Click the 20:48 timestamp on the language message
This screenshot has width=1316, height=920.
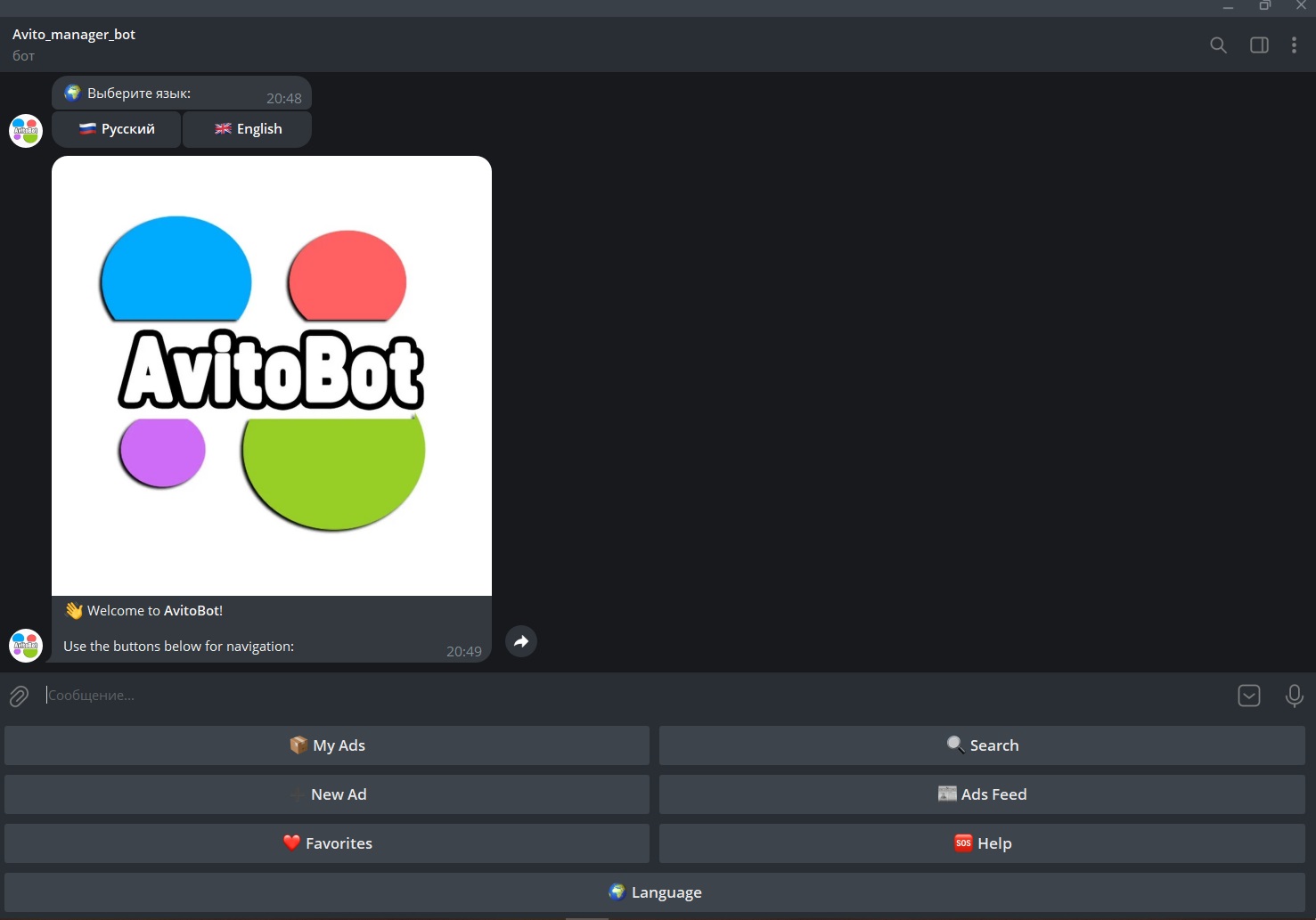(284, 99)
